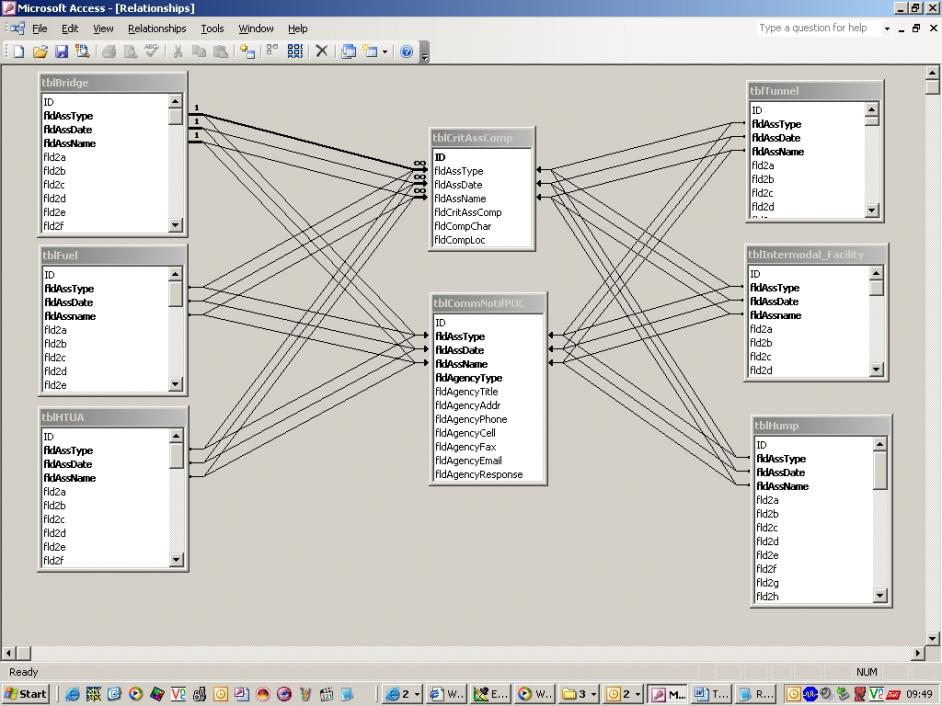Select fldAgencyEmail in tblCommNotifPOC
The image size is (942, 706).
tap(469, 460)
